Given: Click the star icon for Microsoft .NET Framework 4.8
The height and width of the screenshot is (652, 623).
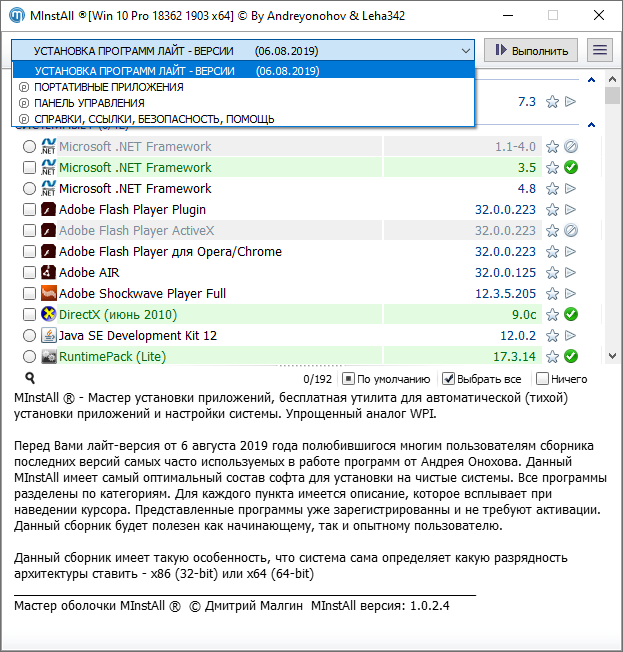Looking at the screenshot, I should [x=552, y=189].
